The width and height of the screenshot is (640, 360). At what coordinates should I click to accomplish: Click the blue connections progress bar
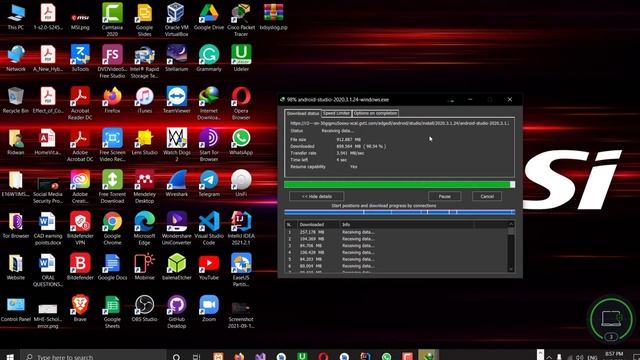click(x=400, y=212)
